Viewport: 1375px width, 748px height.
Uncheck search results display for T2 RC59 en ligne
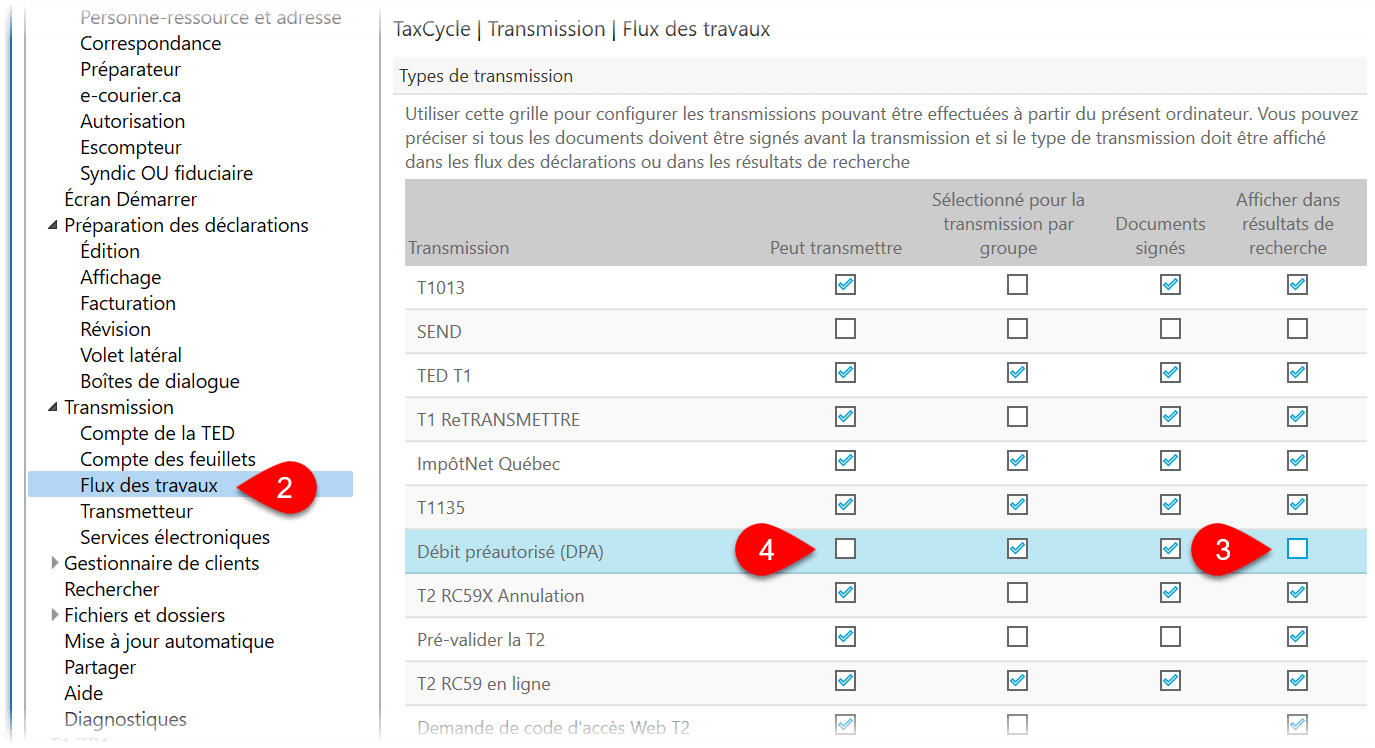pos(1297,681)
